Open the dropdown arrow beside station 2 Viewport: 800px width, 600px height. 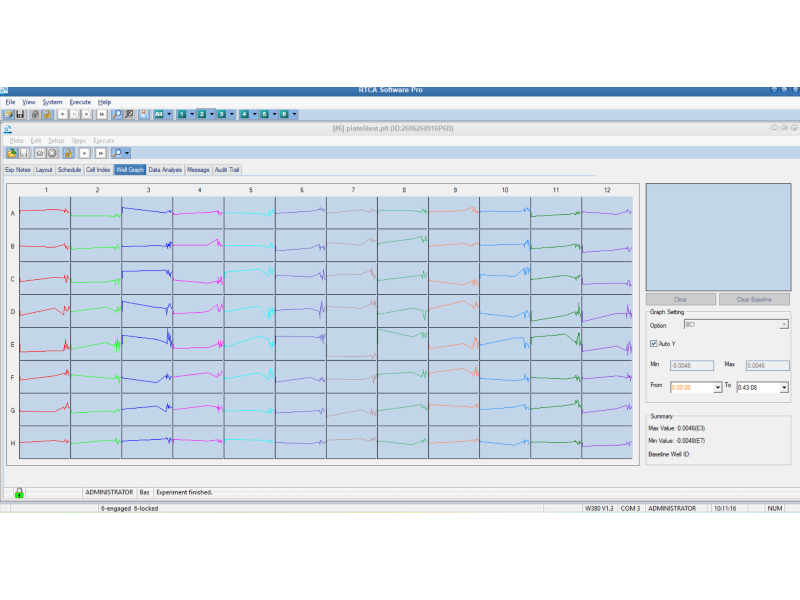[x=212, y=114]
